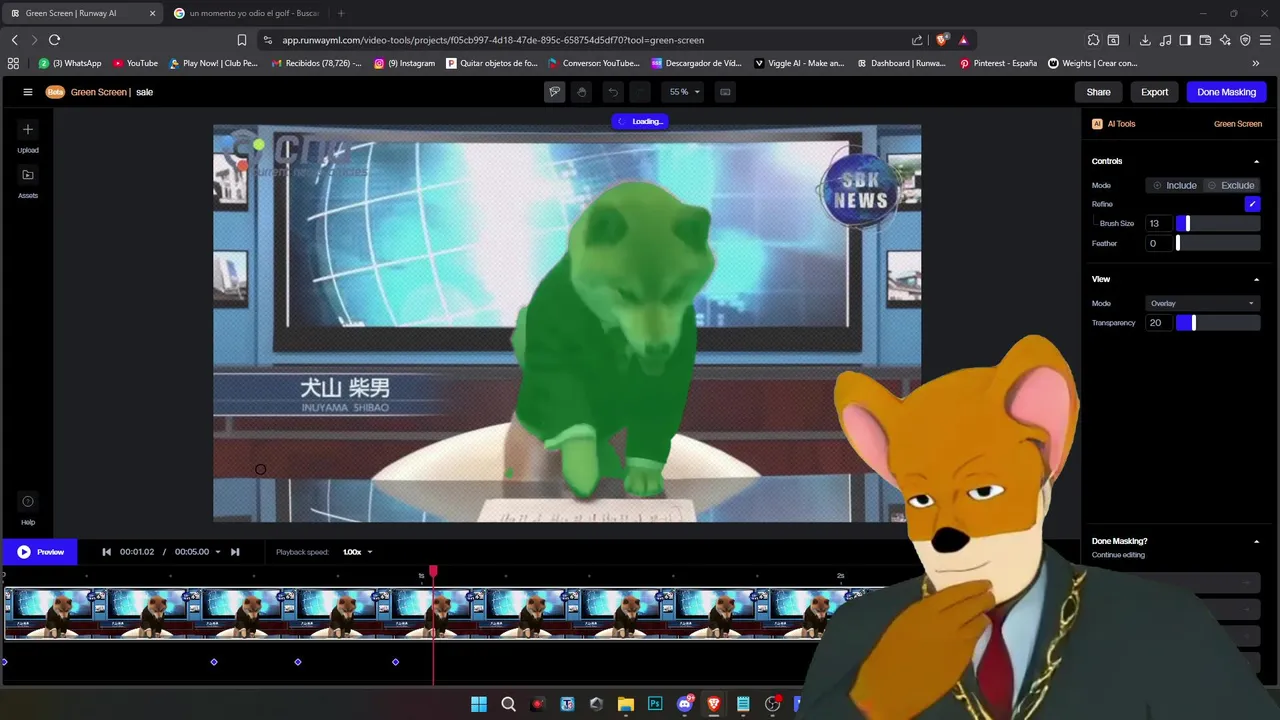Edit the Feather value field

pyautogui.click(x=1158, y=243)
